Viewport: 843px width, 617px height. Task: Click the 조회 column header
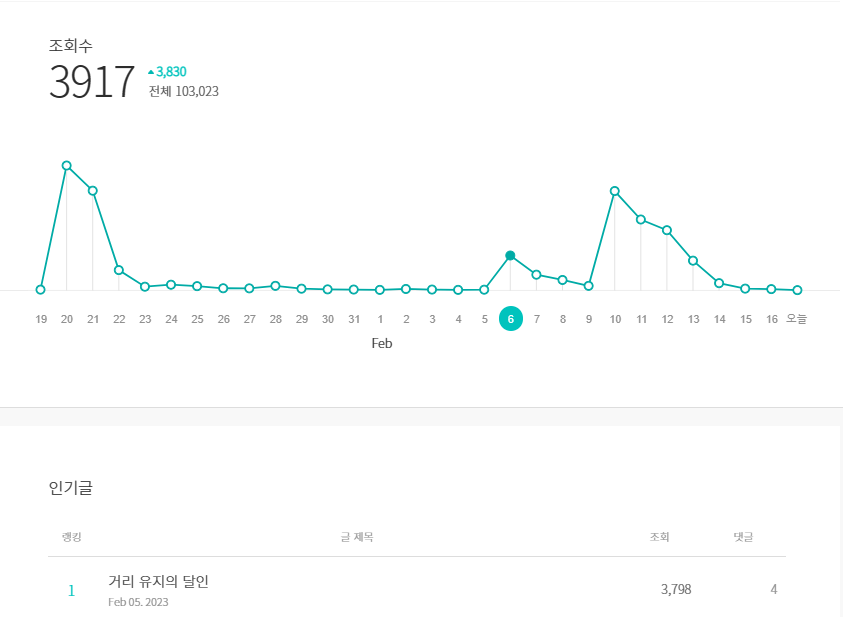659,538
